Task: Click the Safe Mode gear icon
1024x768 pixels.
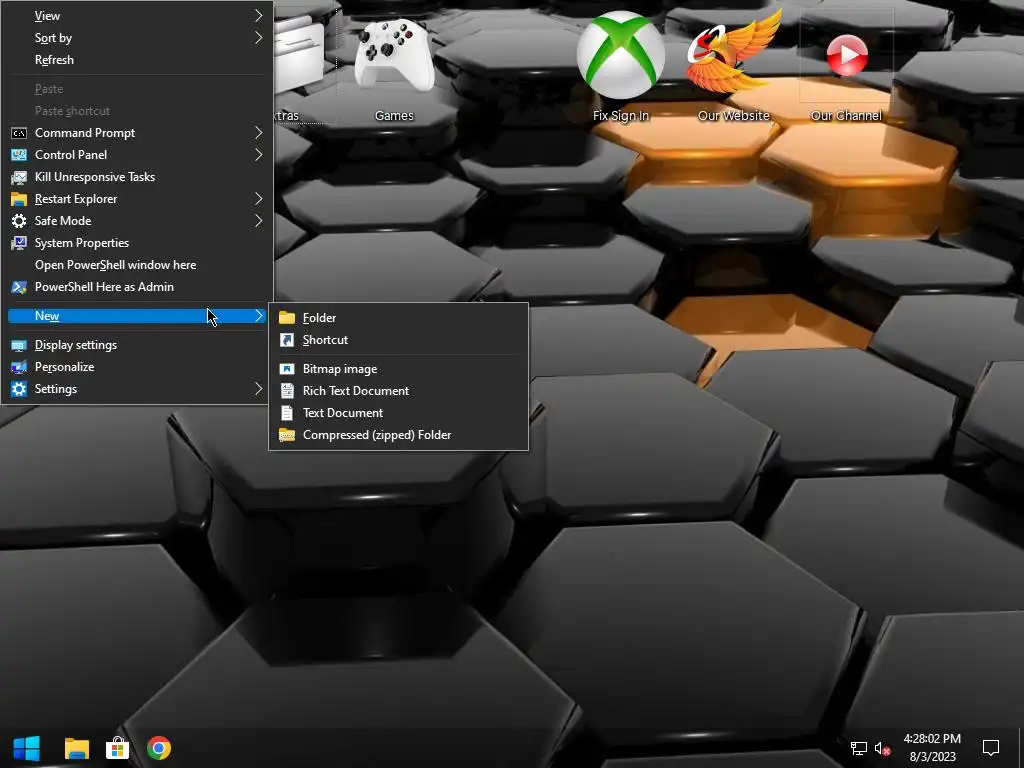Action: coord(19,221)
